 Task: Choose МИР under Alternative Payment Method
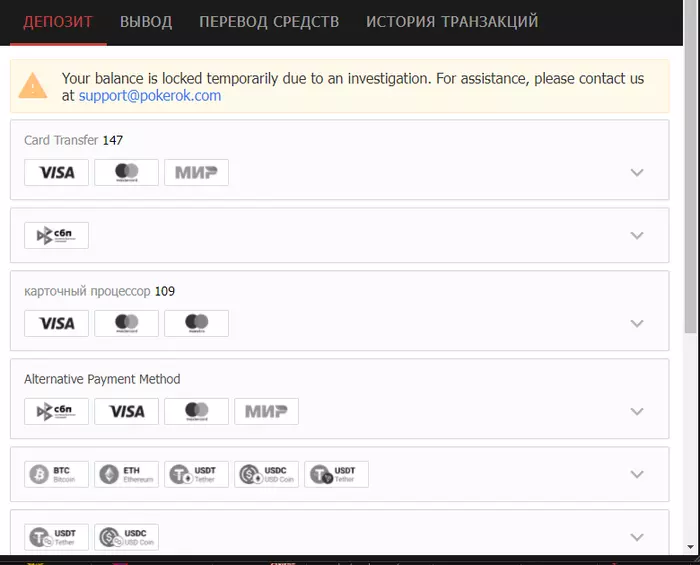click(x=267, y=411)
